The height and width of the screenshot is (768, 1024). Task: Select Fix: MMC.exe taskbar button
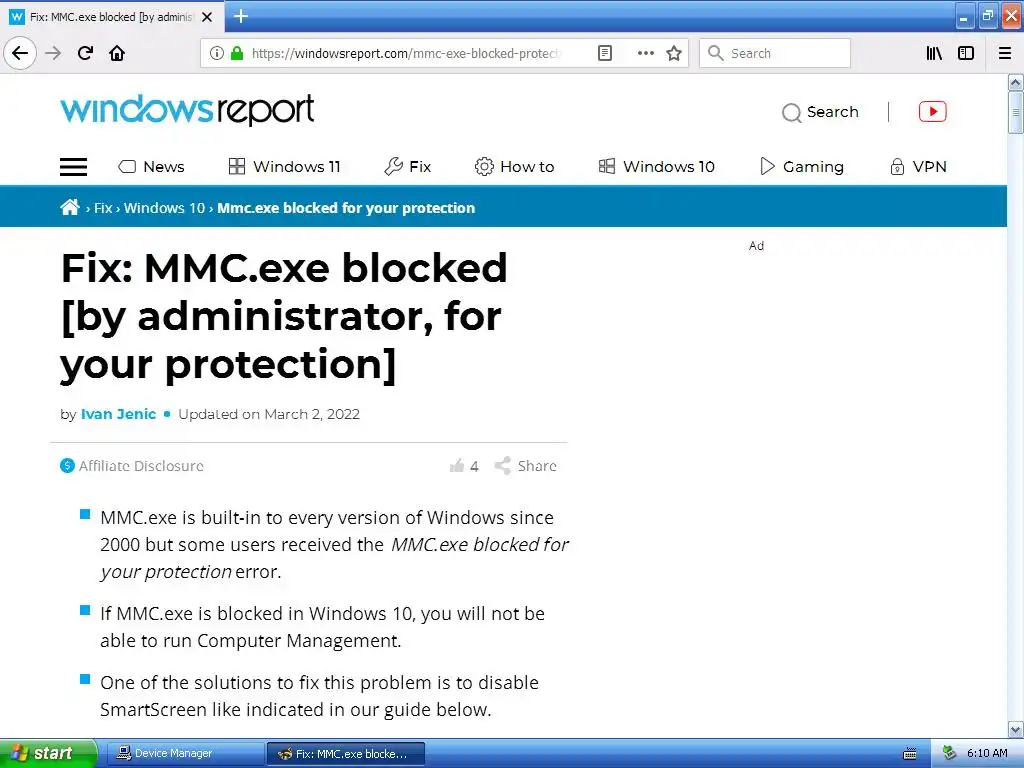pyautogui.click(x=345, y=754)
